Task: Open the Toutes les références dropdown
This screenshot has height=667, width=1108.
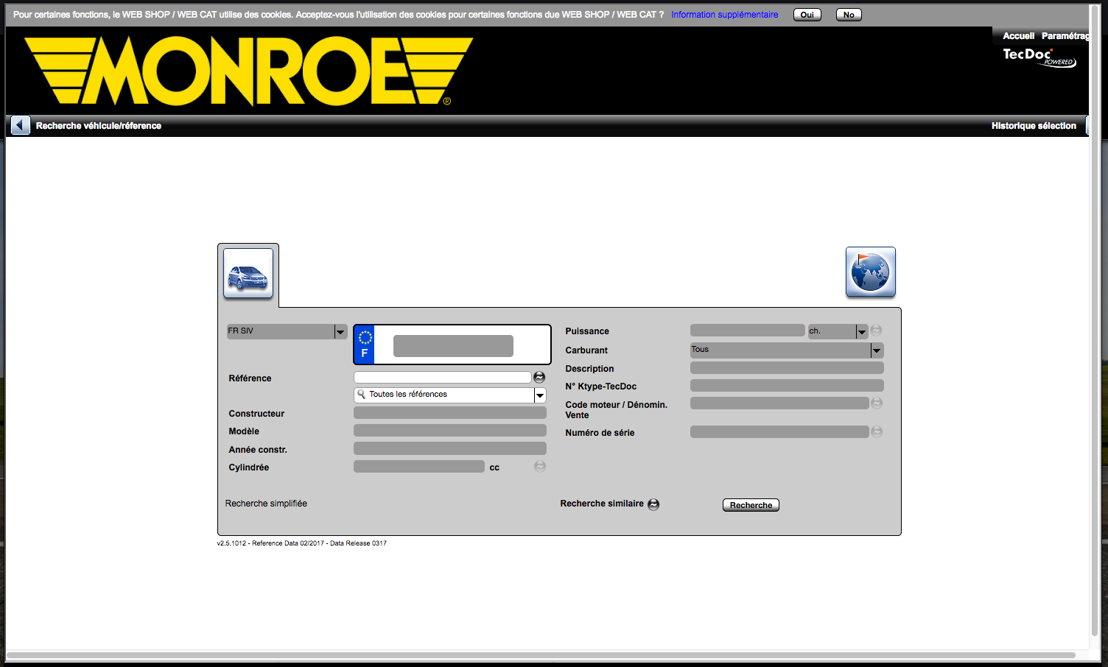Action: [540, 395]
